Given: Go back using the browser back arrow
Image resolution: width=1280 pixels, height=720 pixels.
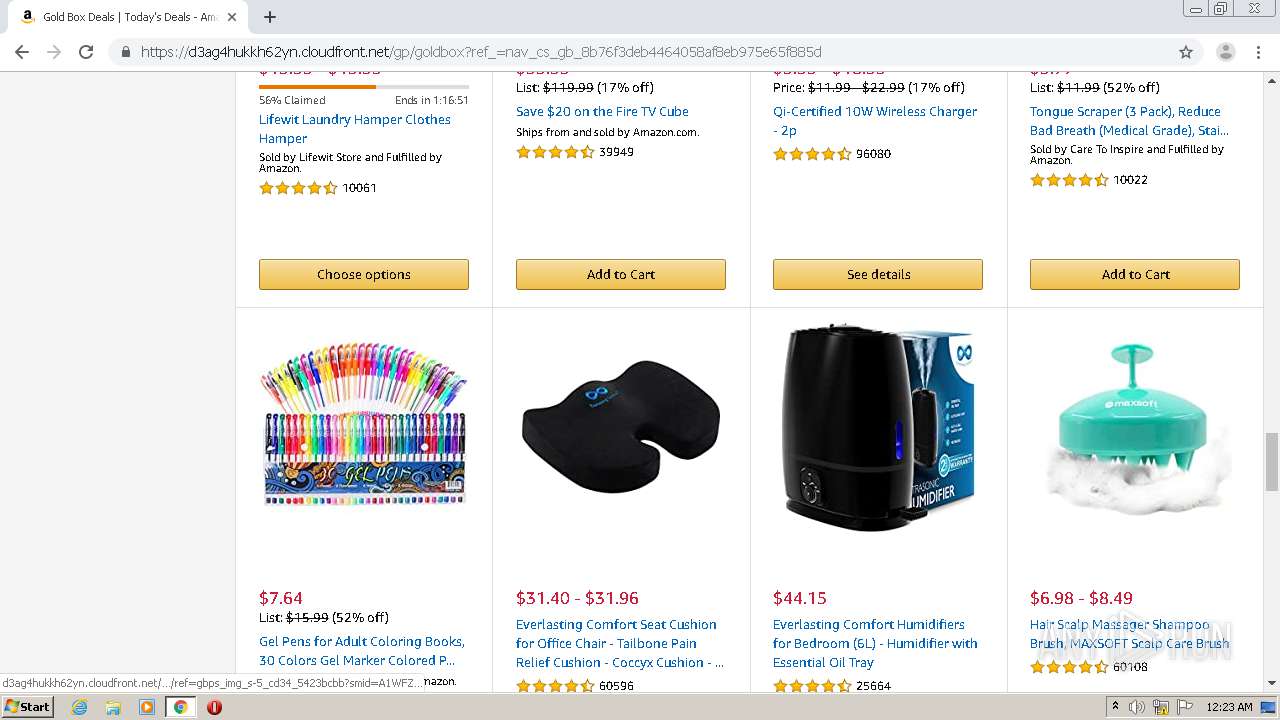Looking at the screenshot, I should coord(22,52).
